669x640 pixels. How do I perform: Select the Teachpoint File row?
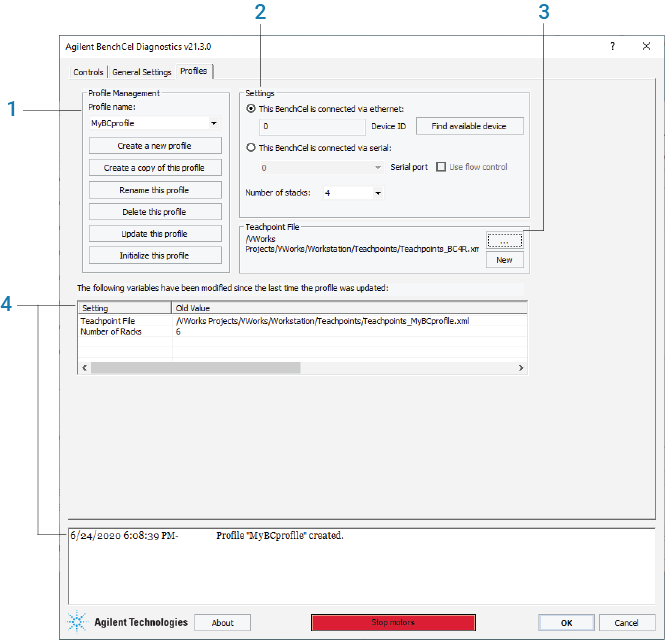point(302,321)
